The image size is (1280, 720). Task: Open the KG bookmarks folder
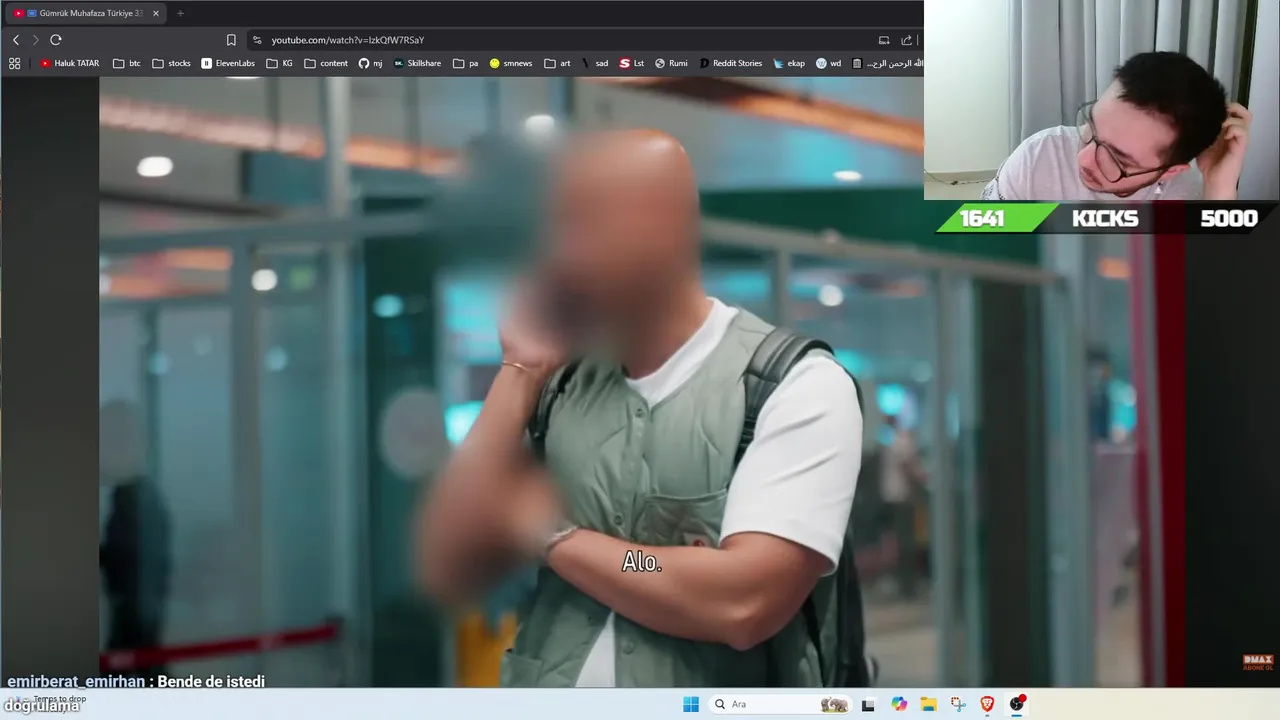click(x=280, y=63)
